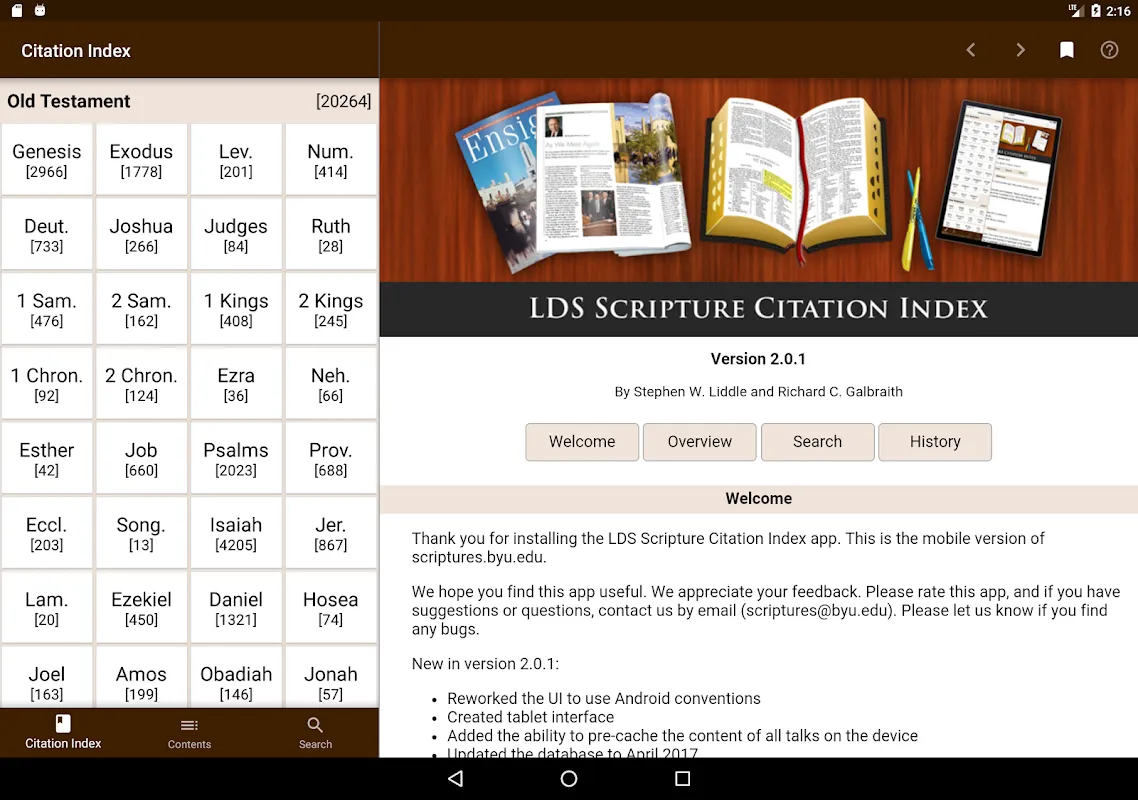This screenshot has width=1138, height=800.
Task: Click the Search button under the version info
Action: point(817,442)
